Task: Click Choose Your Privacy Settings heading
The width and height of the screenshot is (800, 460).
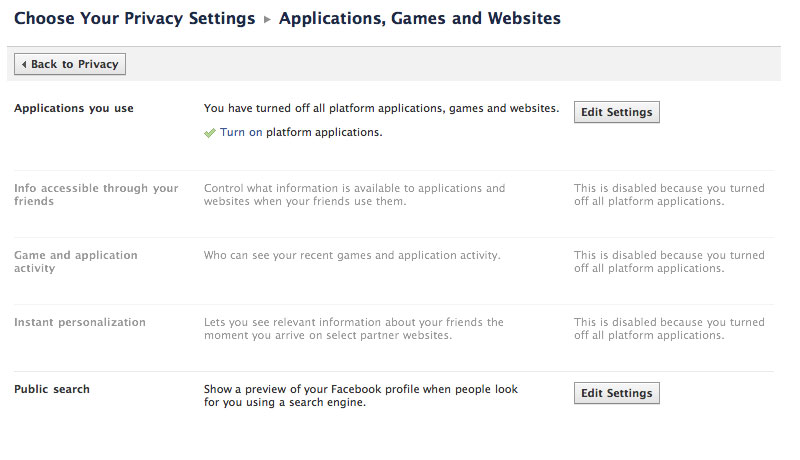Action: point(135,18)
